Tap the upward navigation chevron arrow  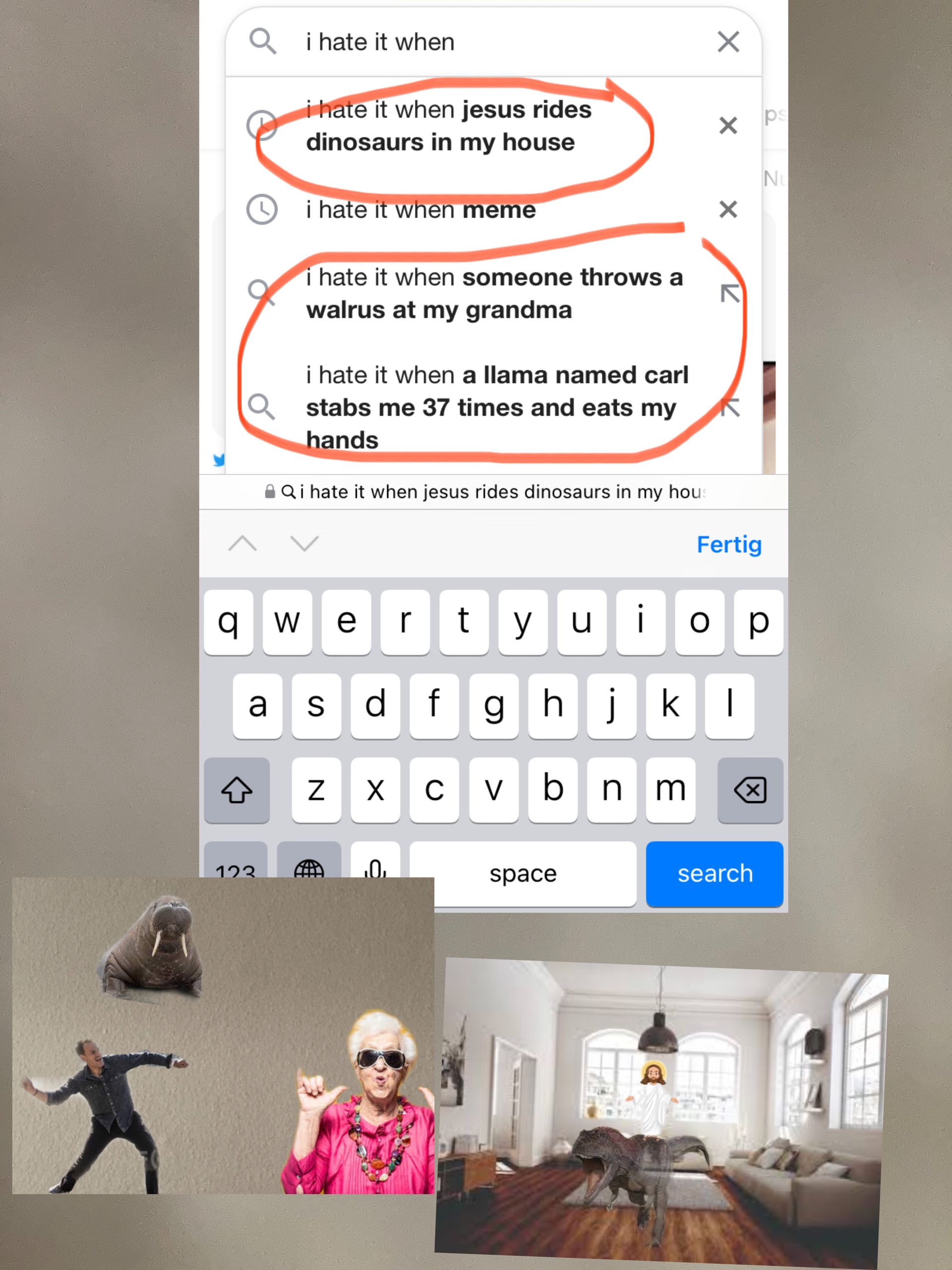point(243,543)
